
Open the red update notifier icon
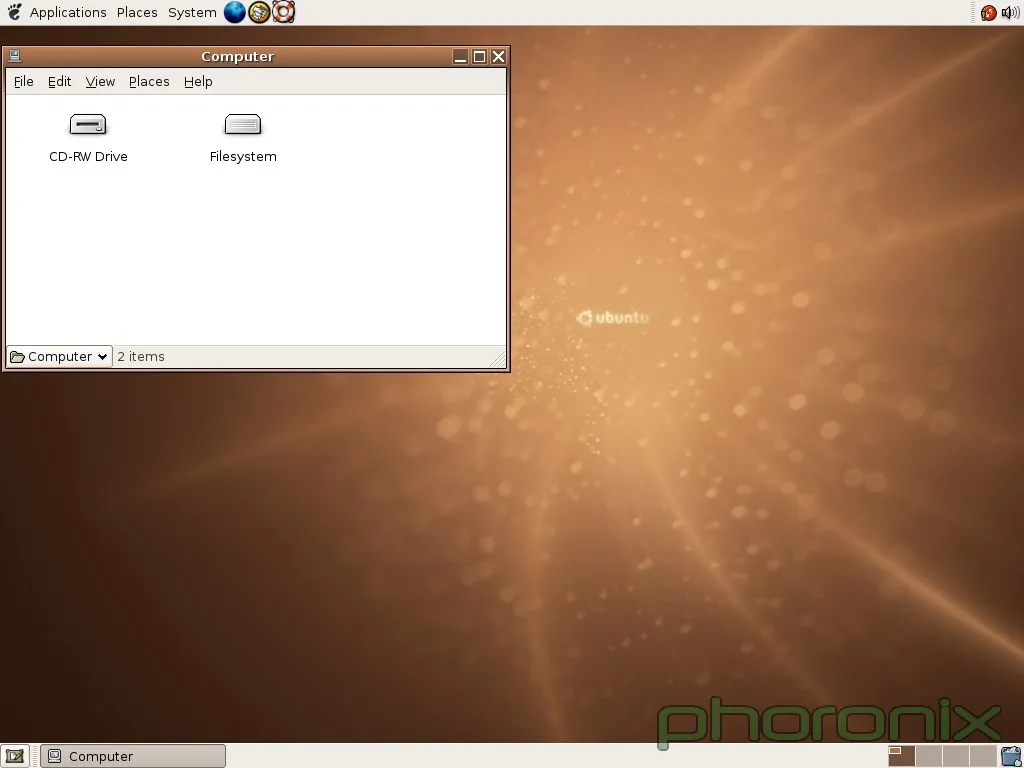coord(988,12)
